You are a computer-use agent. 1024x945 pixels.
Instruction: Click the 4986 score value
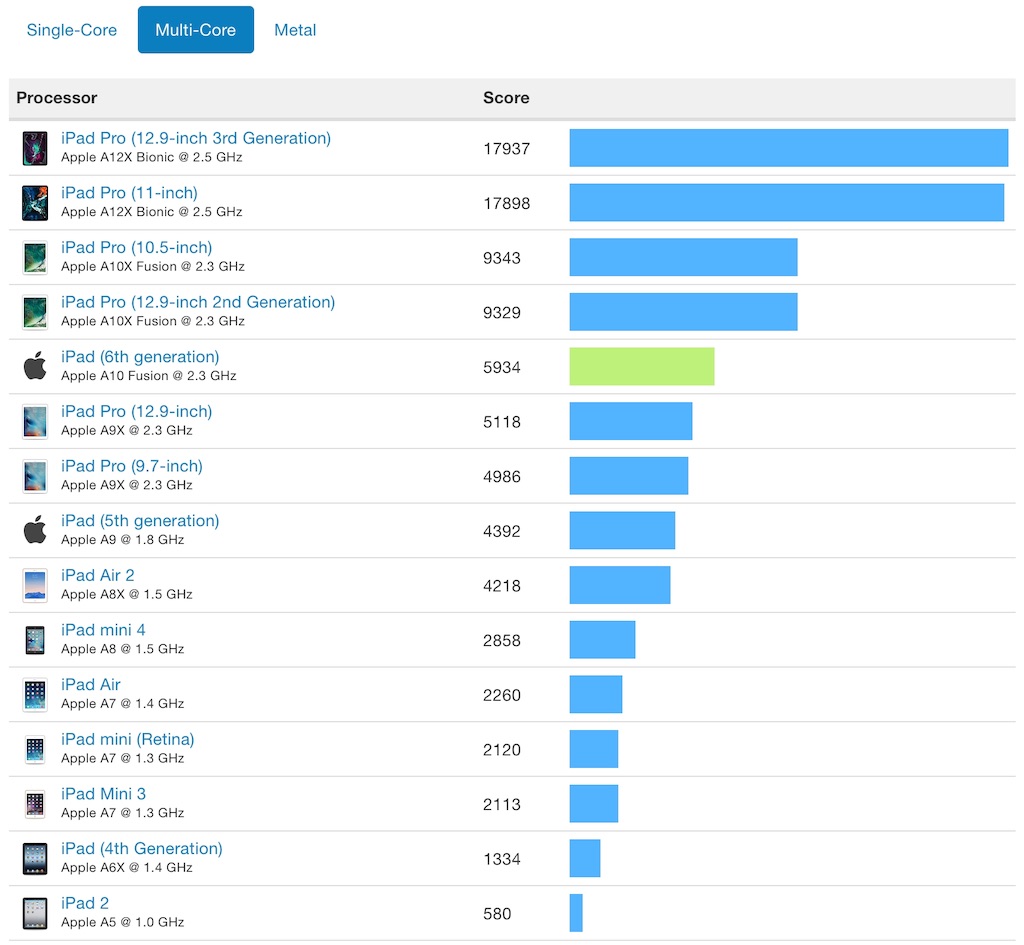pos(502,477)
